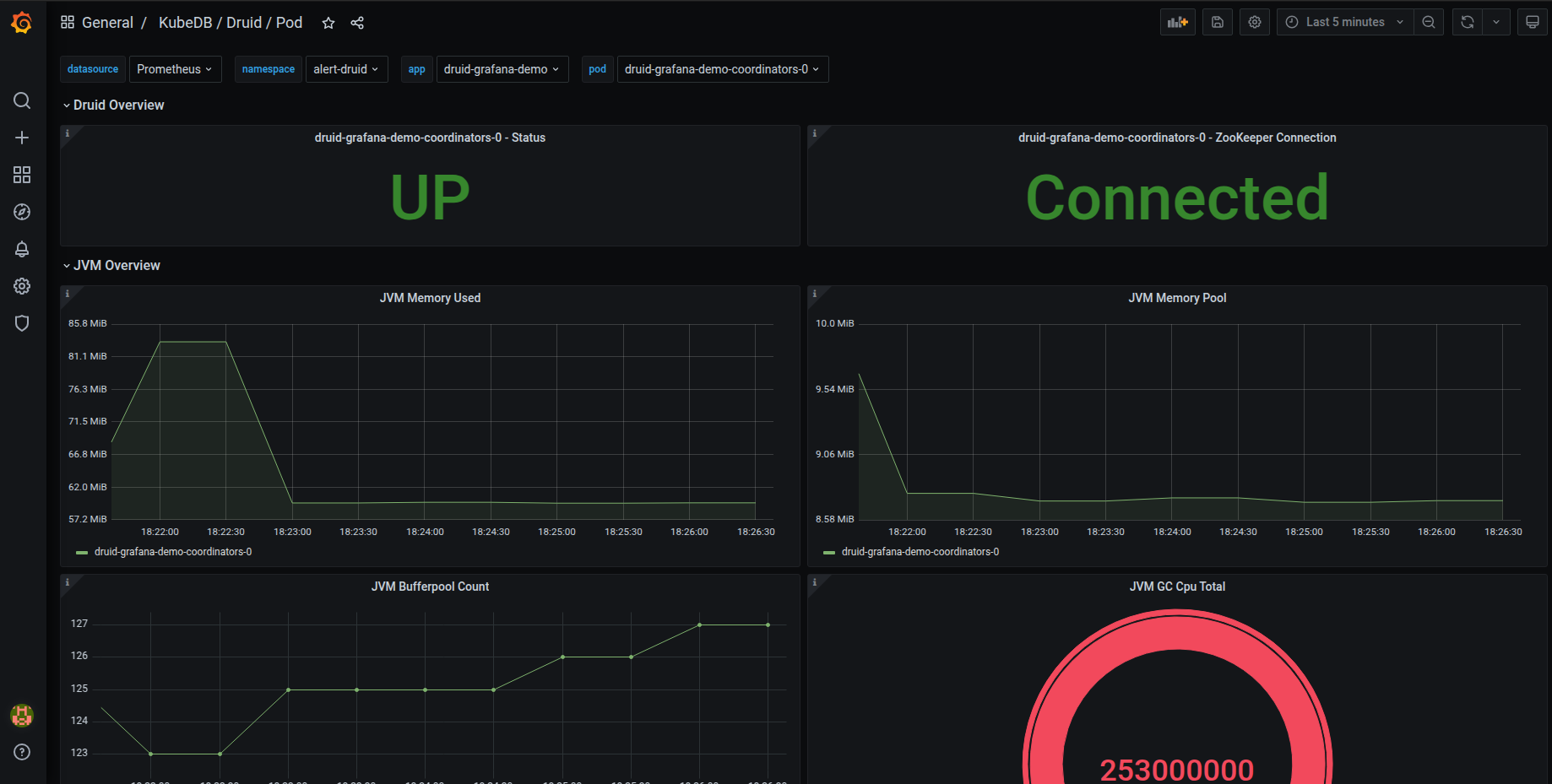
Task: Click the user profile avatar
Action: point(22,716)
